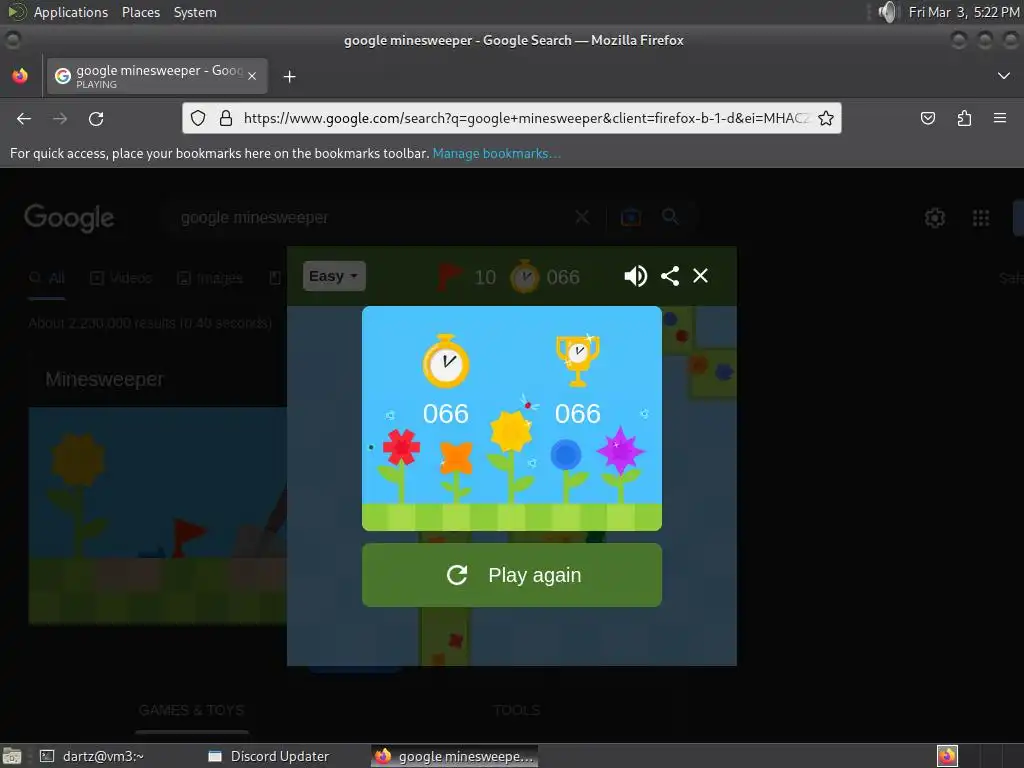Open the Firefox View pinned icon

(x=20, y=76)
